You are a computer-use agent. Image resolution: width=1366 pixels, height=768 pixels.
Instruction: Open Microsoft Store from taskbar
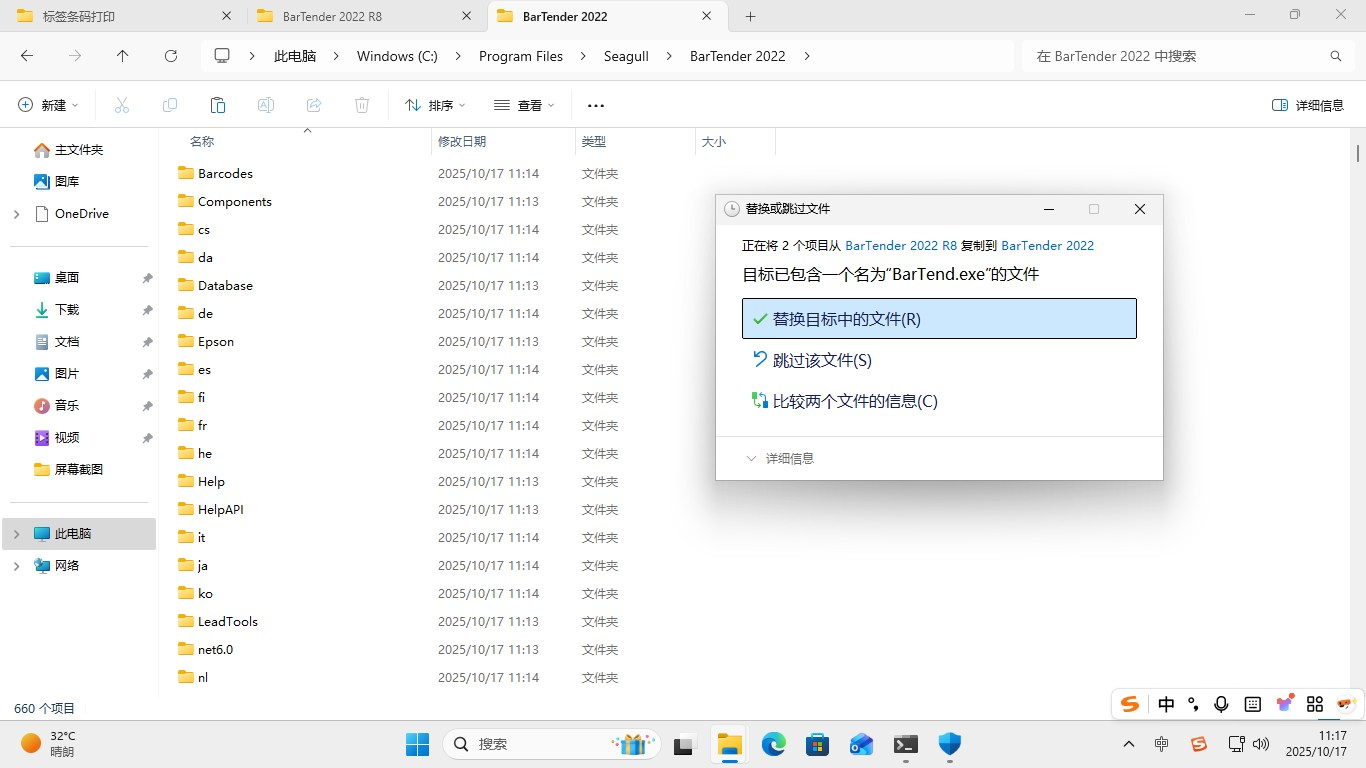coord(818,744)
